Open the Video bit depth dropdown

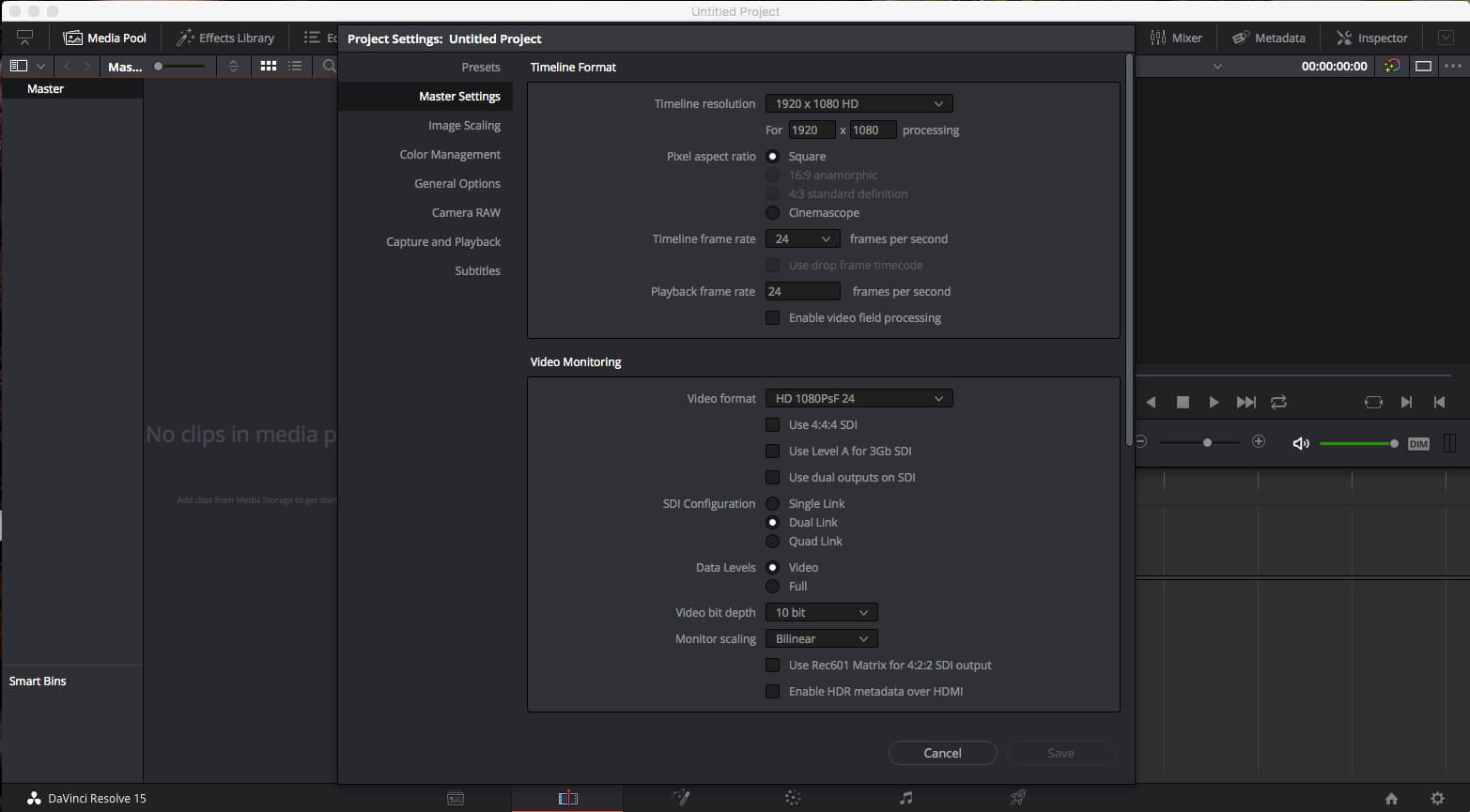pos(821,612)
